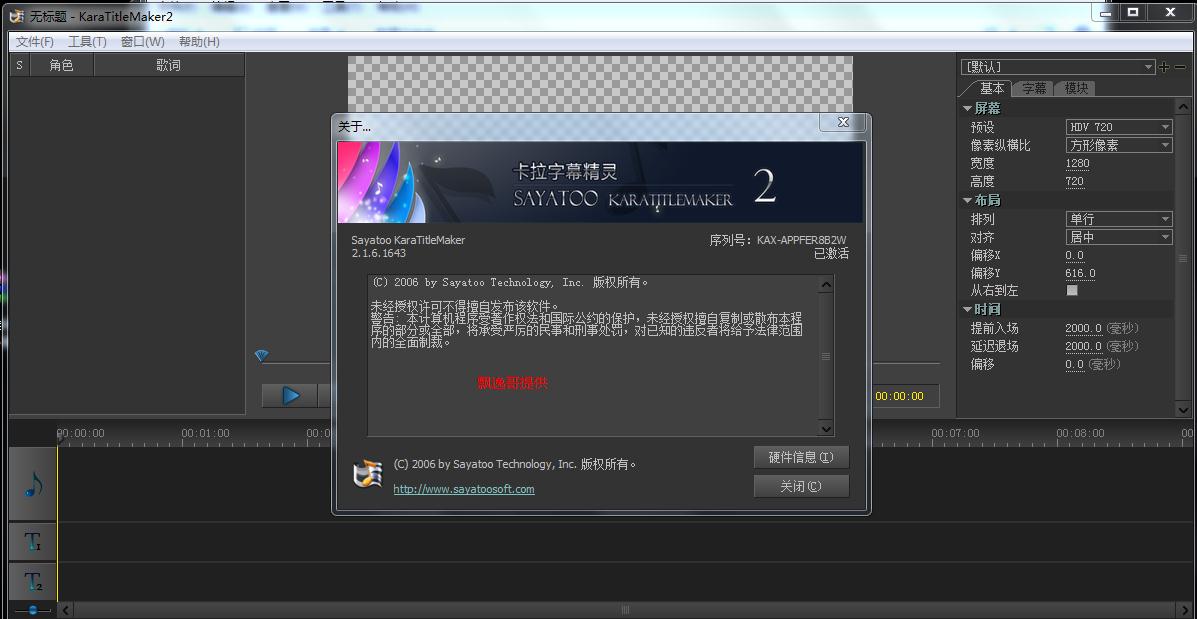The image size is (1197, 619).
Task: Toggle the 从右到左 checkbox
Action: (1072, 291)
